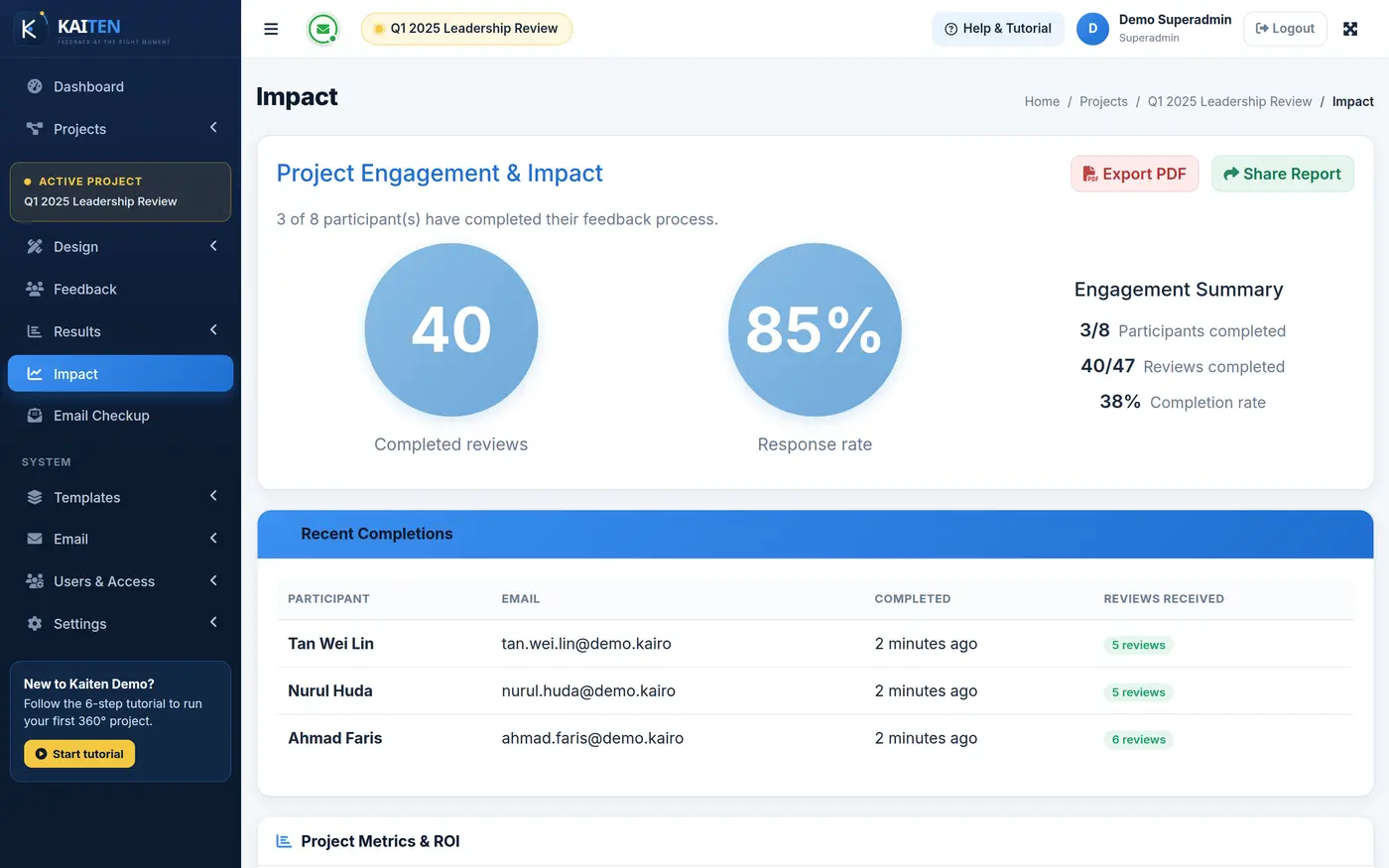Click the green envelope email status icon
1389x868 pixels.
tap(322, 29)
